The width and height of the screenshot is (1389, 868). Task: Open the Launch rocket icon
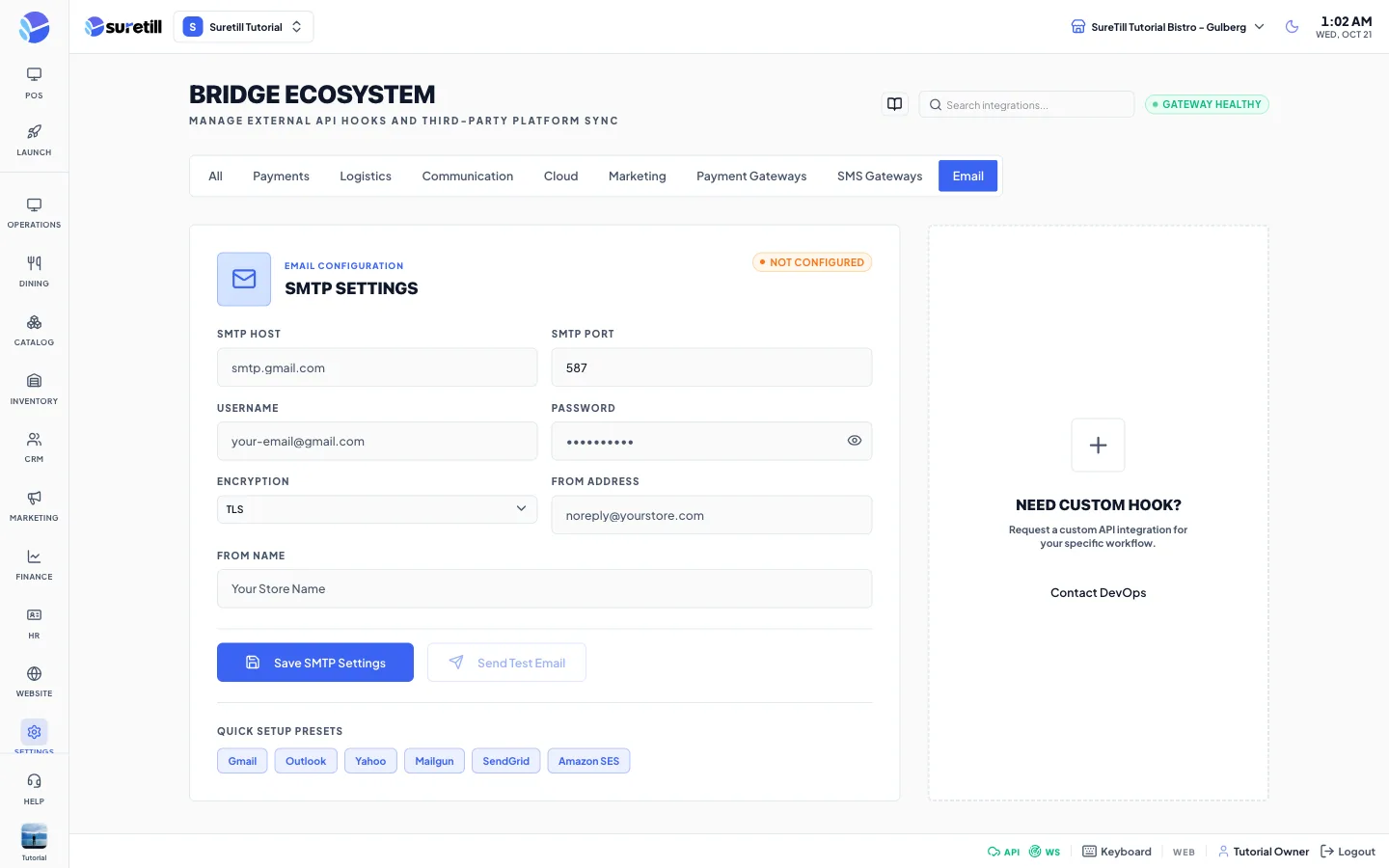pyautogui.click(x=34, y=131)
